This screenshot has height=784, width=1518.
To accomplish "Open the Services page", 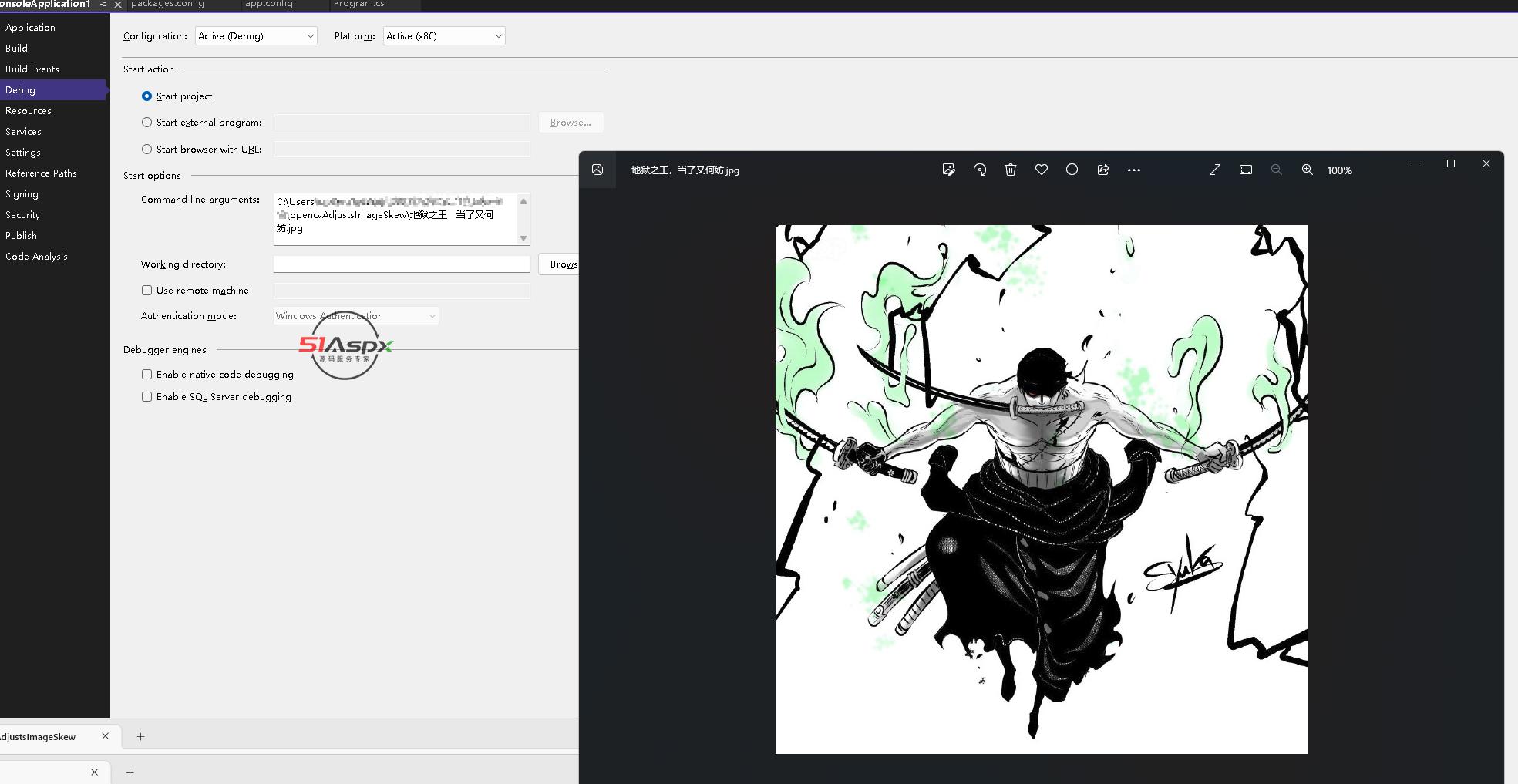I will click(x=23, y=132).
